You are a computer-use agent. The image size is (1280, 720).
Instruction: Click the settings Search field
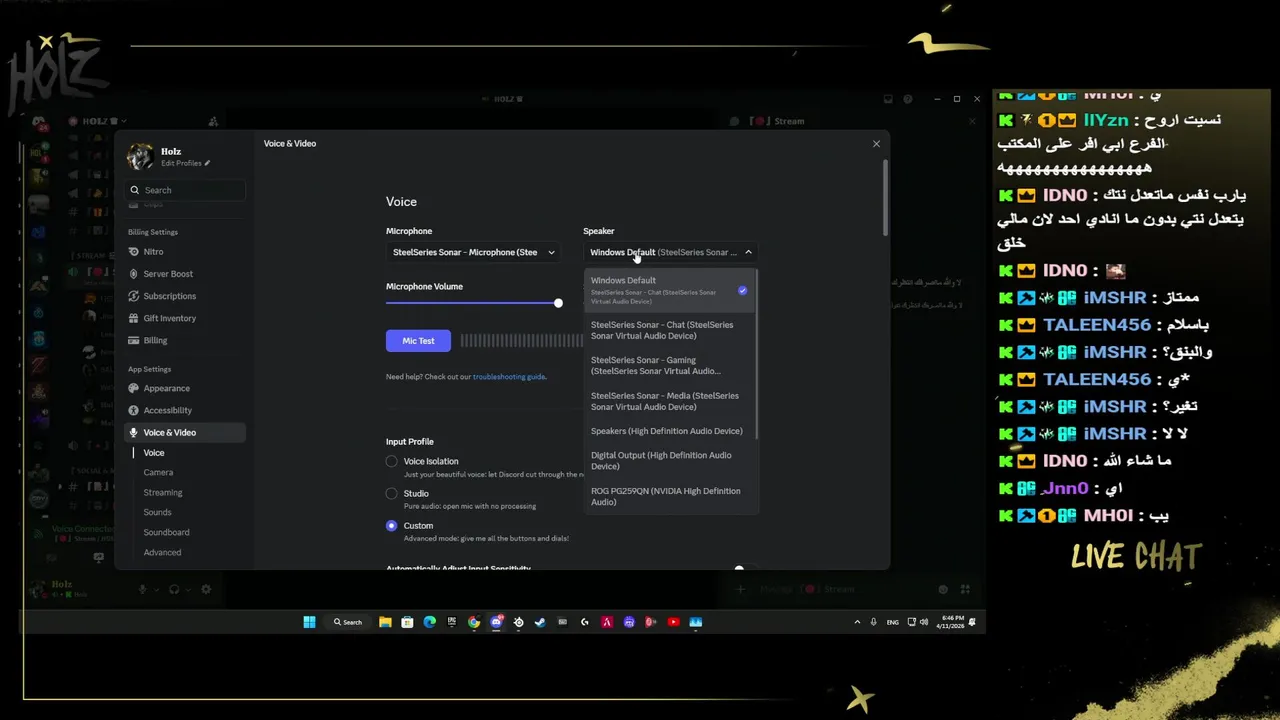click(x=186, y=190)
